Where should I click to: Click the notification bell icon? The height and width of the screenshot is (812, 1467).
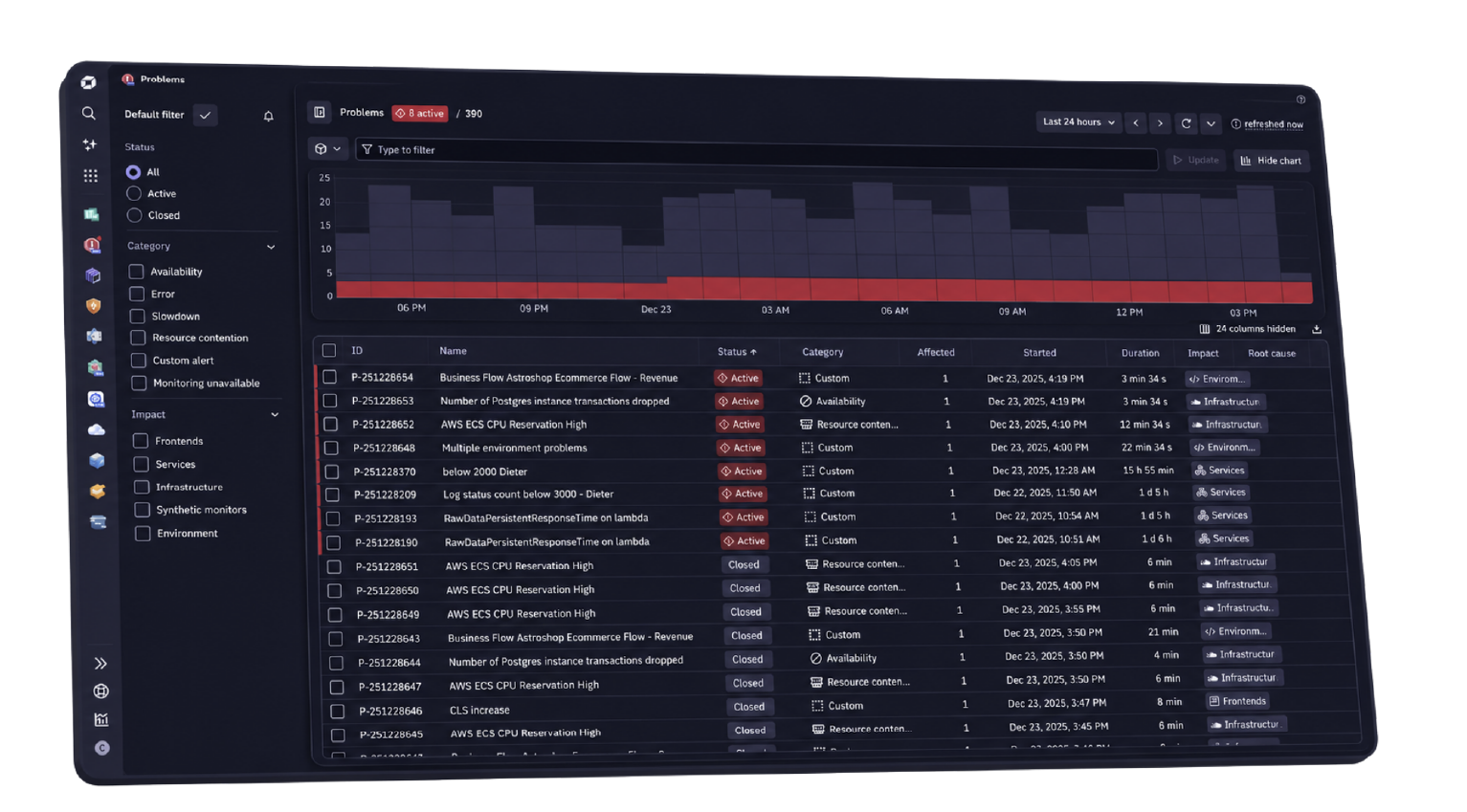click(268, 116)
